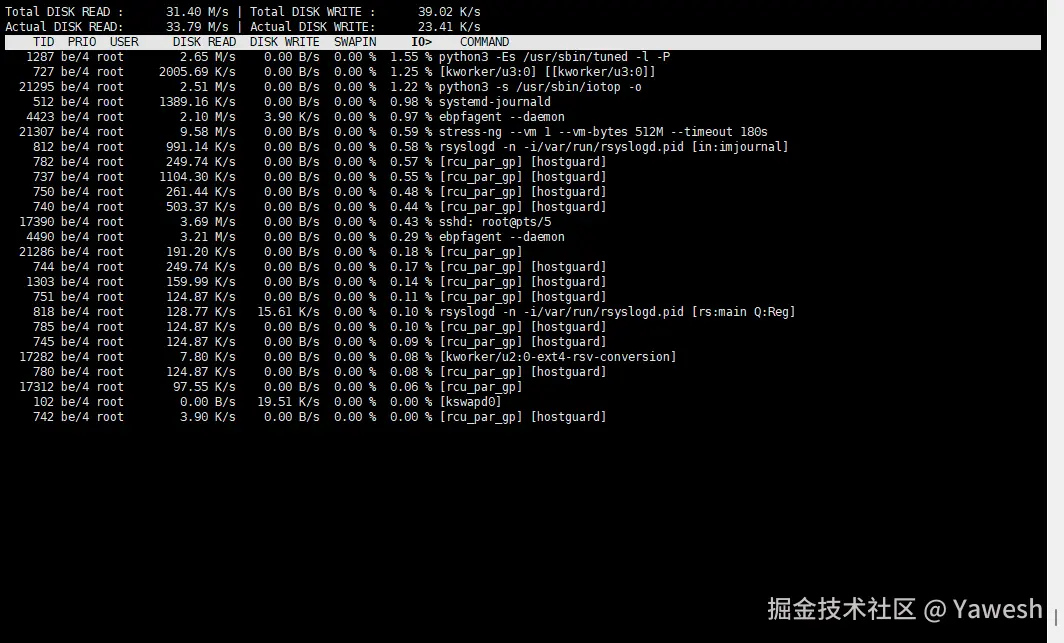The height and width of the screenshot is (643, 1064).
Task: Click rsyslogd command with [rs:main Q:Reg]
Action: click(x=617, y=312)
